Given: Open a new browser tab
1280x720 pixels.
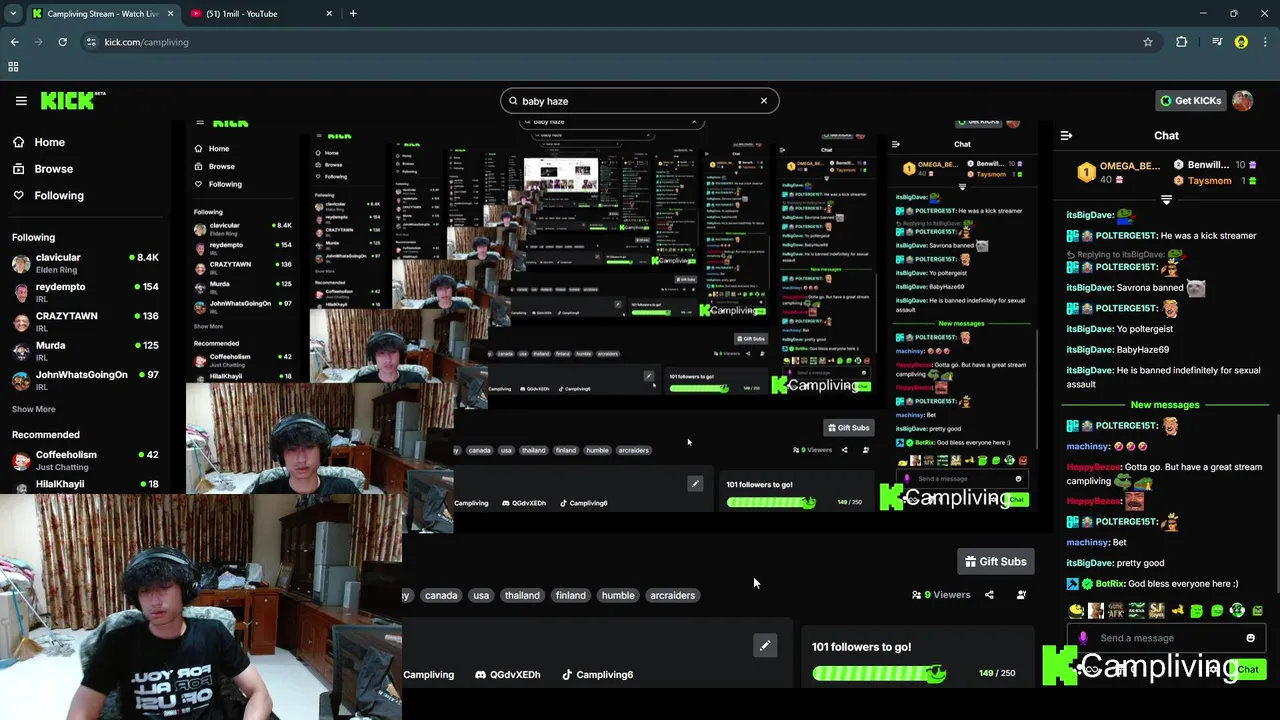Looking at the screenshot, I should 353,14.
